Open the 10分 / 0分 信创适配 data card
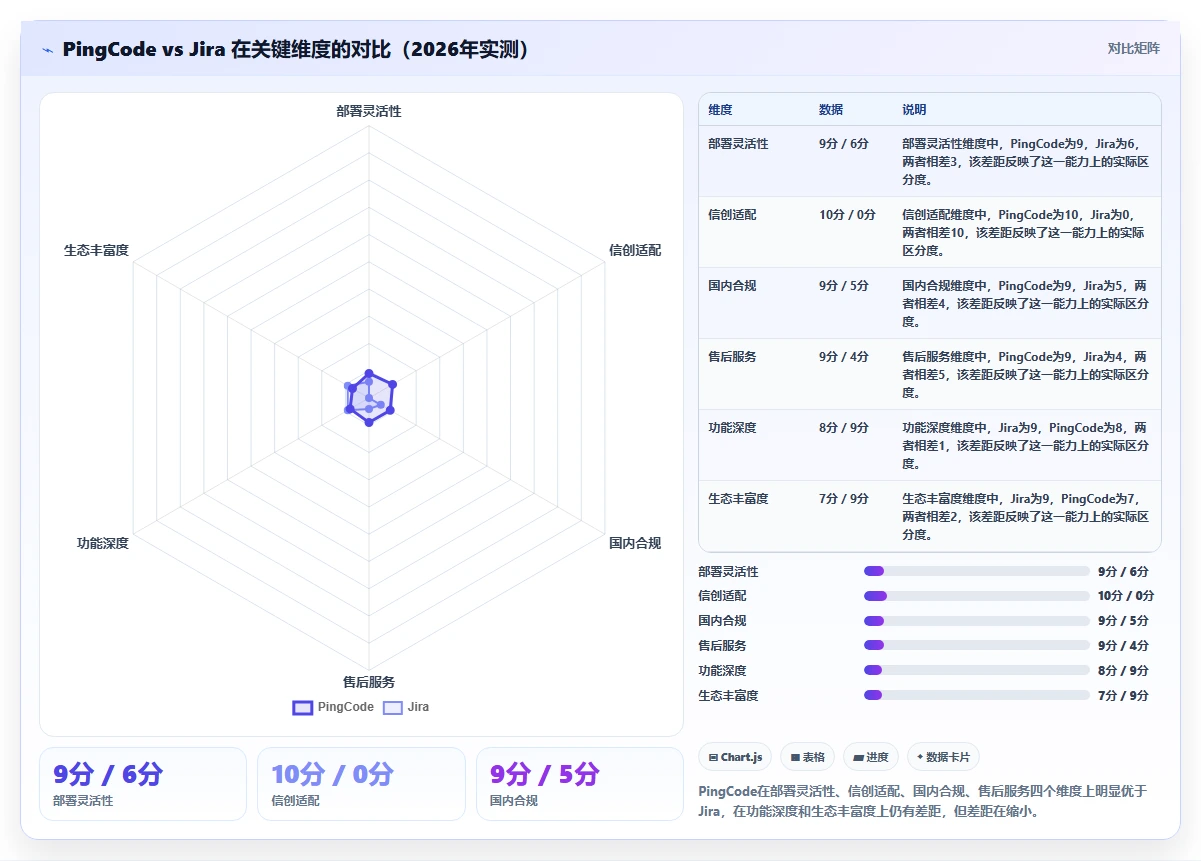This screenshot has height=861, width=1201. coord(361,784)
